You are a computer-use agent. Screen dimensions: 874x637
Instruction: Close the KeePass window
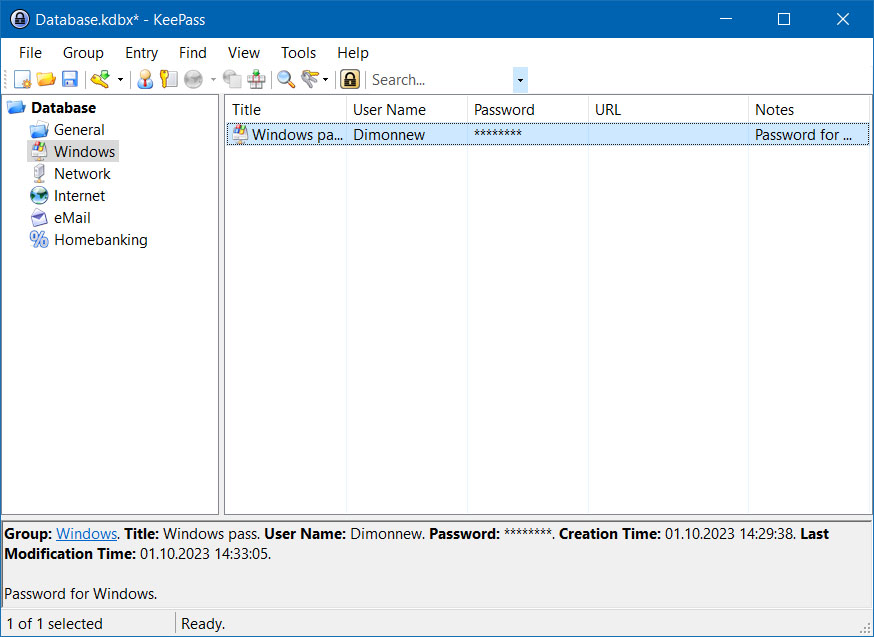tap(843, 19)
